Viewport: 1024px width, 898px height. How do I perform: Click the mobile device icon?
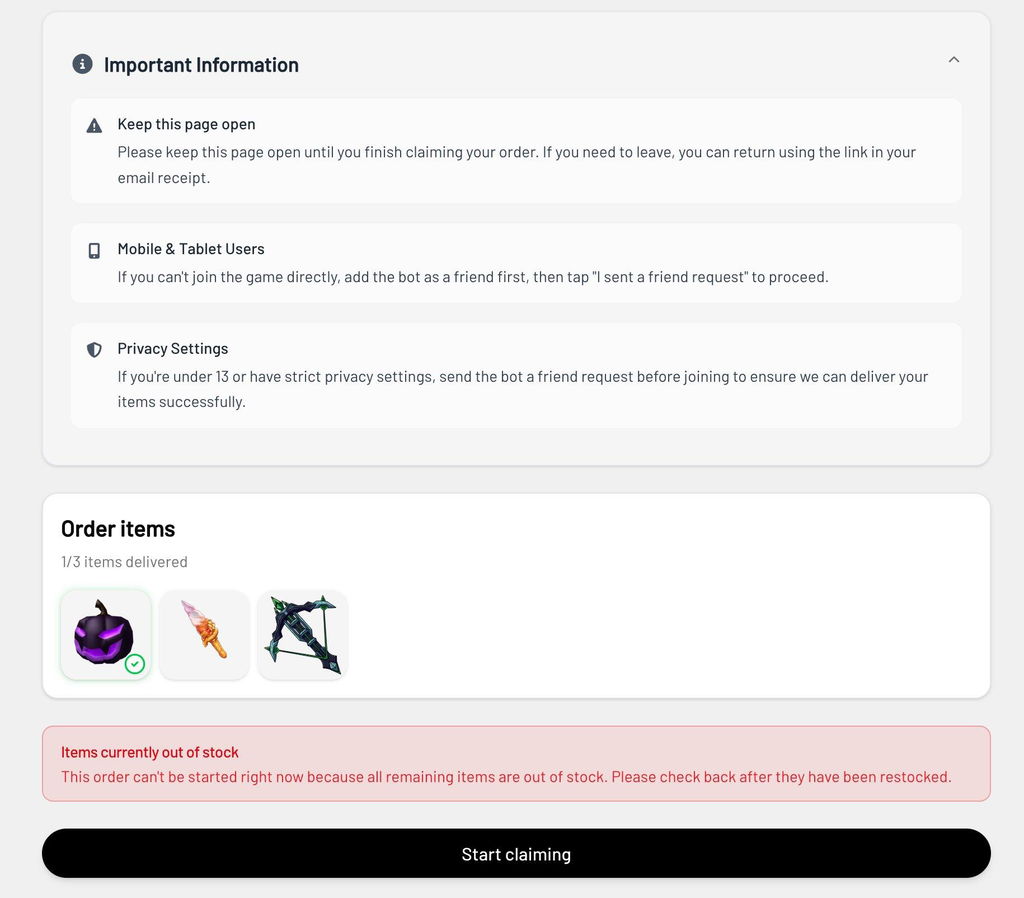pos(94,251)
